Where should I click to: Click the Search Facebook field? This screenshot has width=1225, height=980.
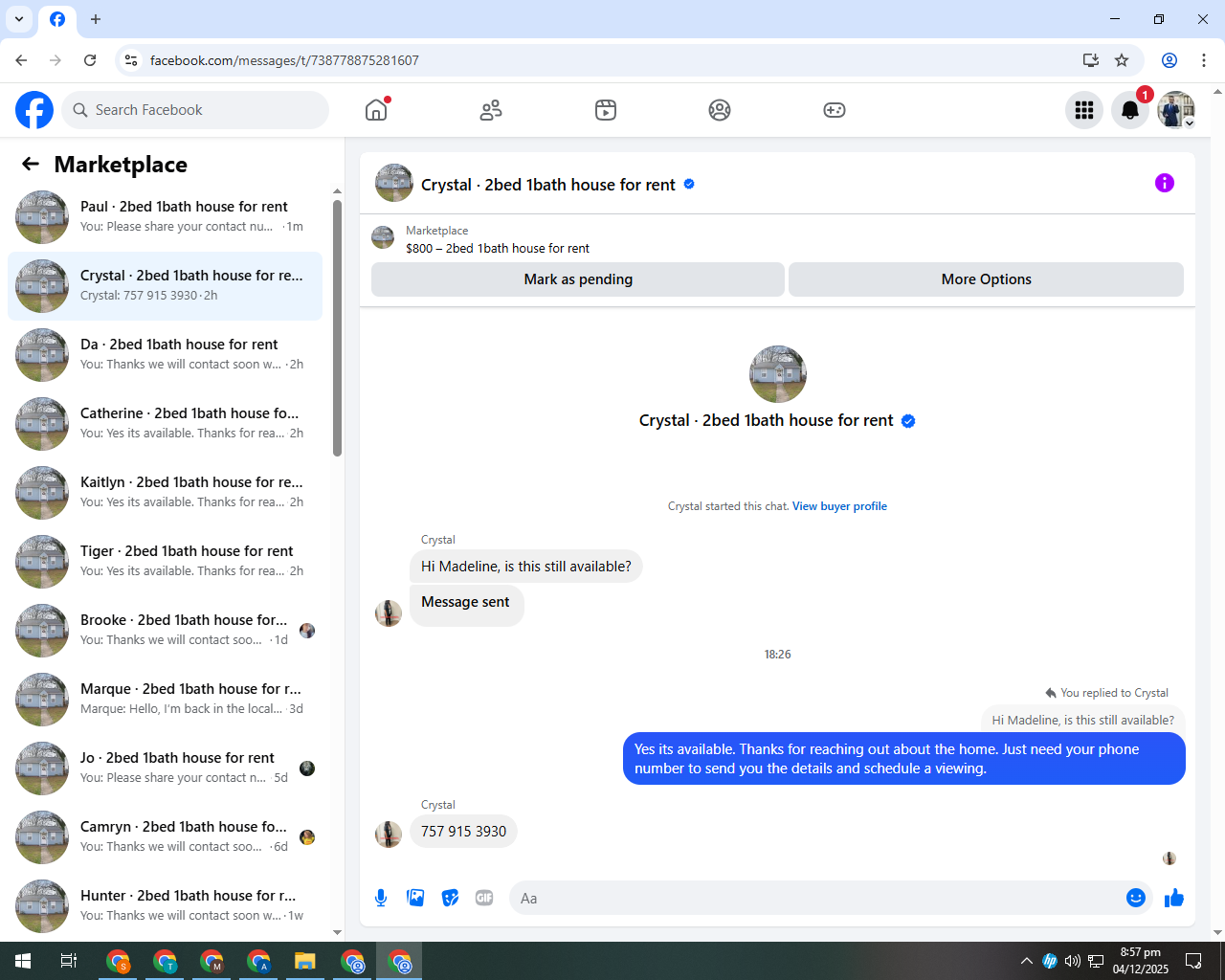[x=195, y=110]
